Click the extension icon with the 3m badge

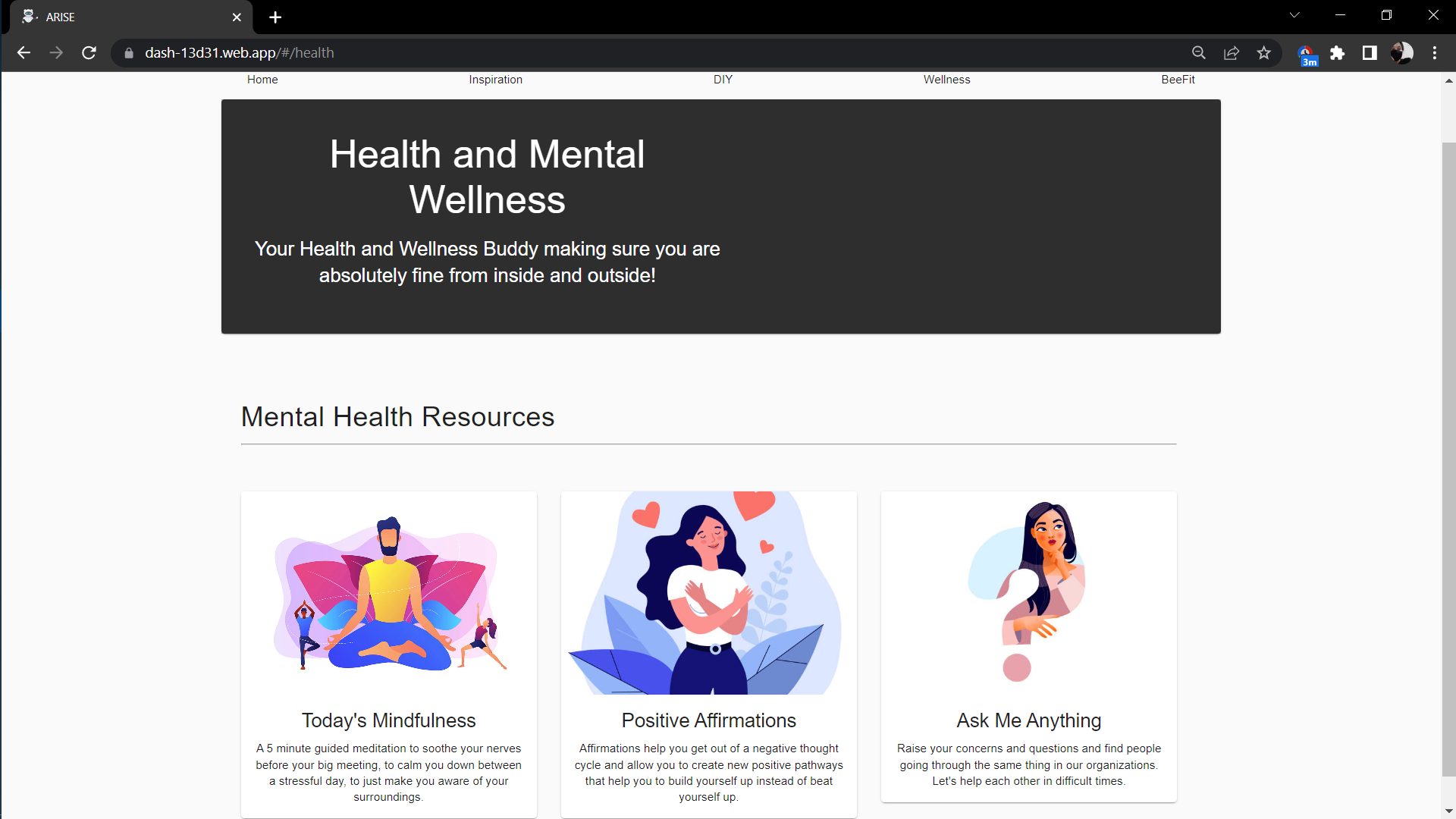tap(1307, 55)
